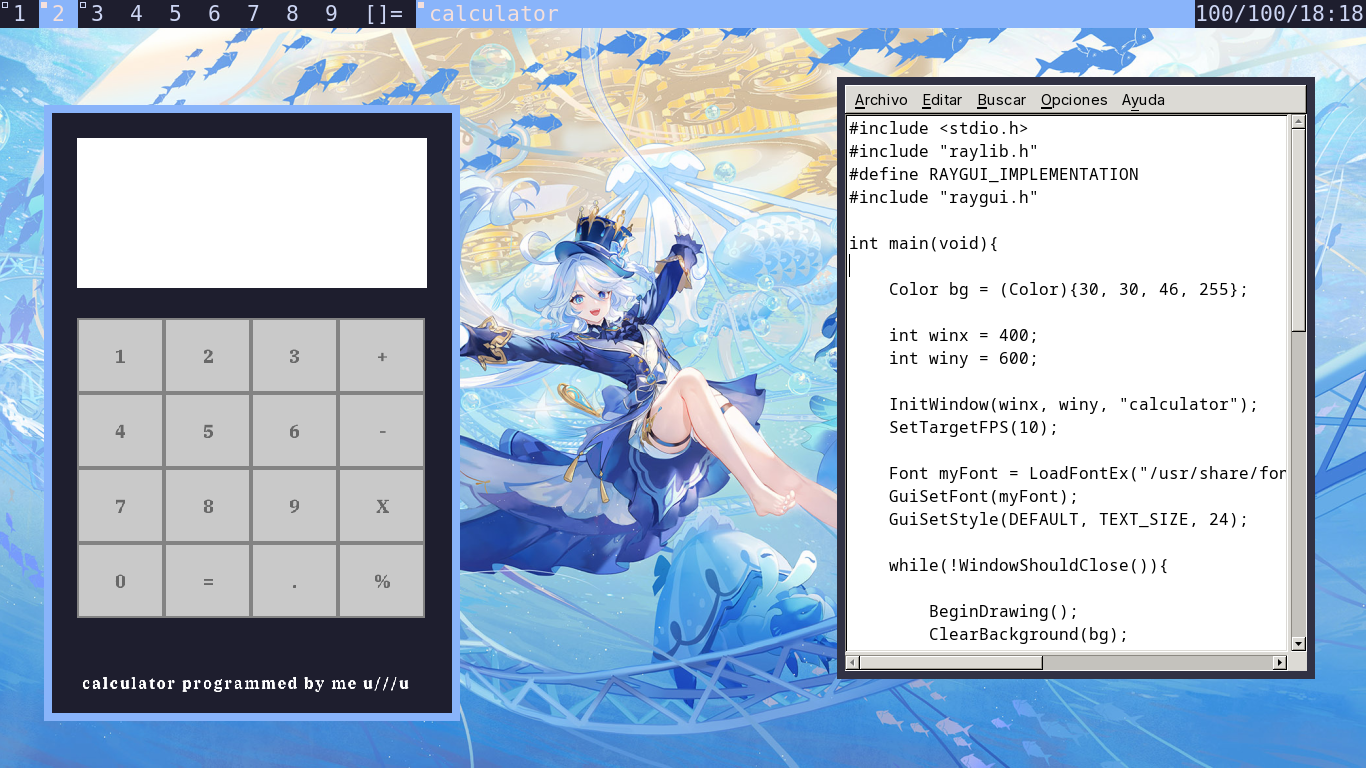Image resolution: width=1366 pixels, height=768 pixels.
Task: Click the 'Font myFont = LoadFontEx' line
Action: tap(1087, 473)
